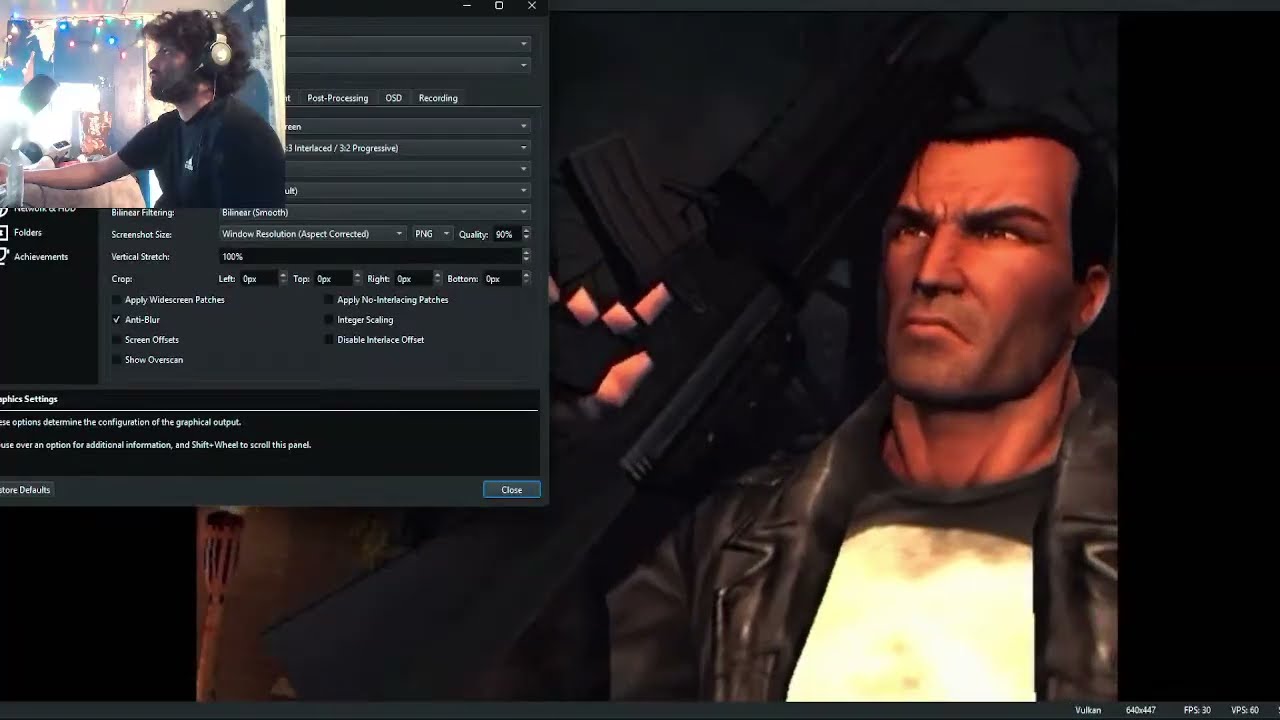Click the Restore Defaults button
Image resolution: width=1280 pixels, height=720 pixels.
pyautogui.click(x=27, y=490)
